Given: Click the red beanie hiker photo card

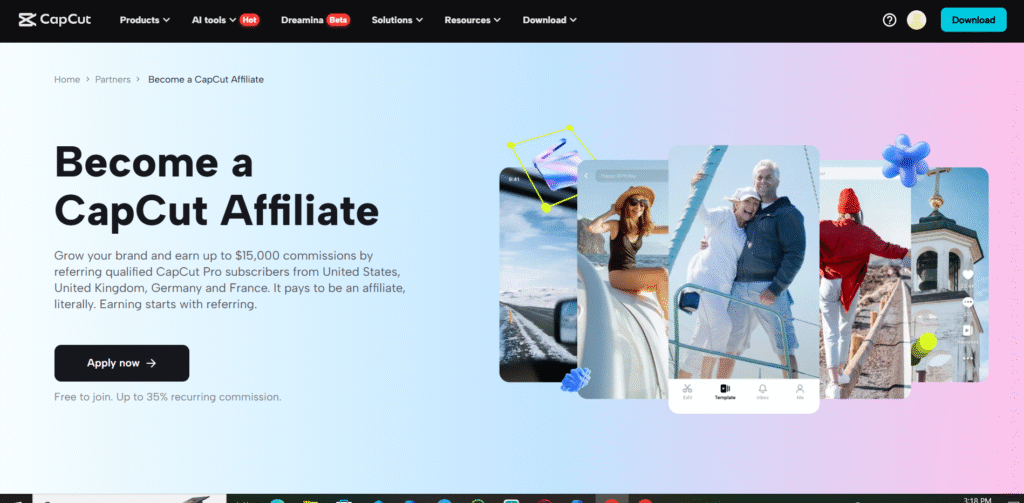Looking at the screenshot, I should tap(865, 281).
